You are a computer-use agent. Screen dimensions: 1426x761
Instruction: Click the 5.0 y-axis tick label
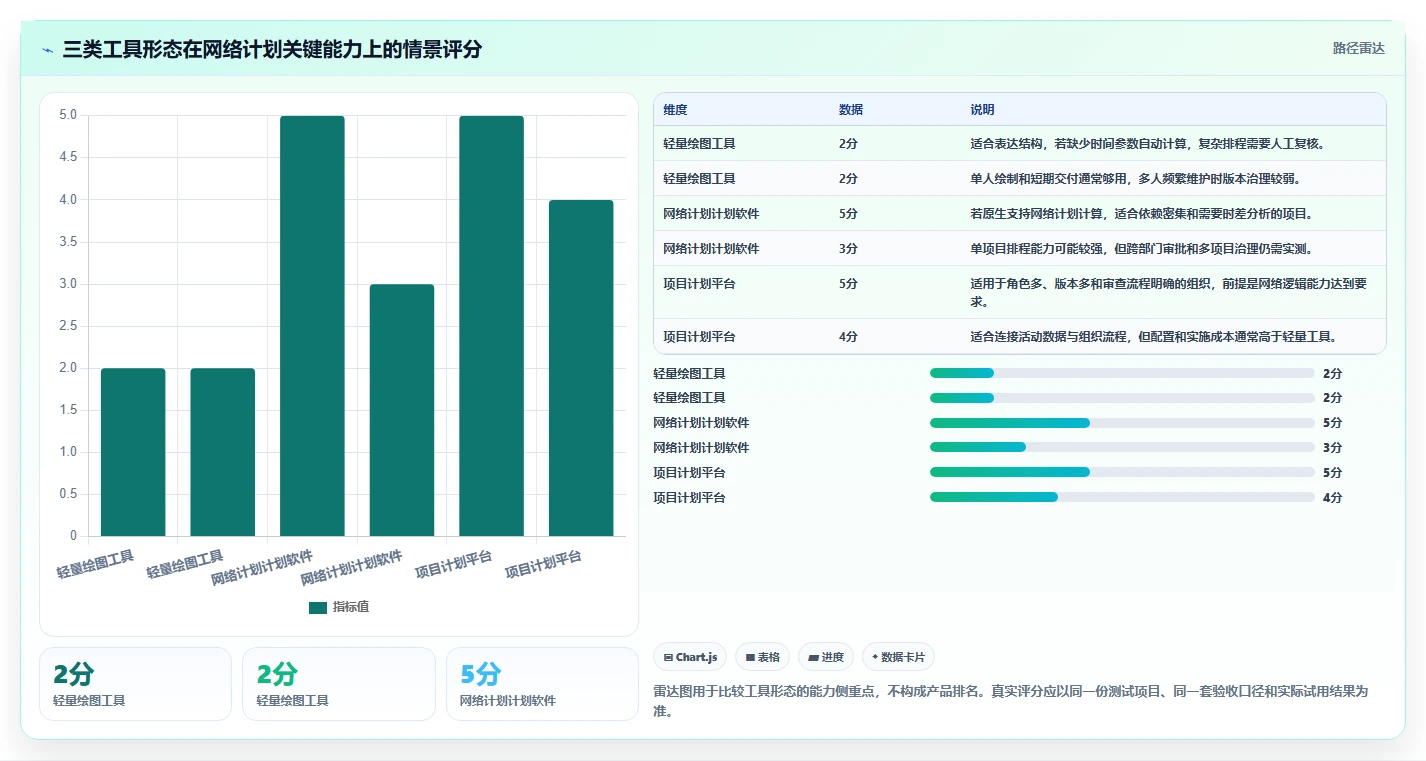pos(68,115)
